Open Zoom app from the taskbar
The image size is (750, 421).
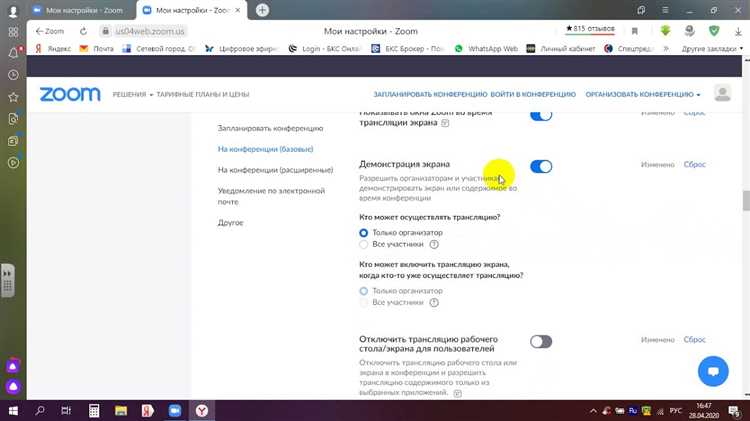pyautogui.click(x=175, y=410)
